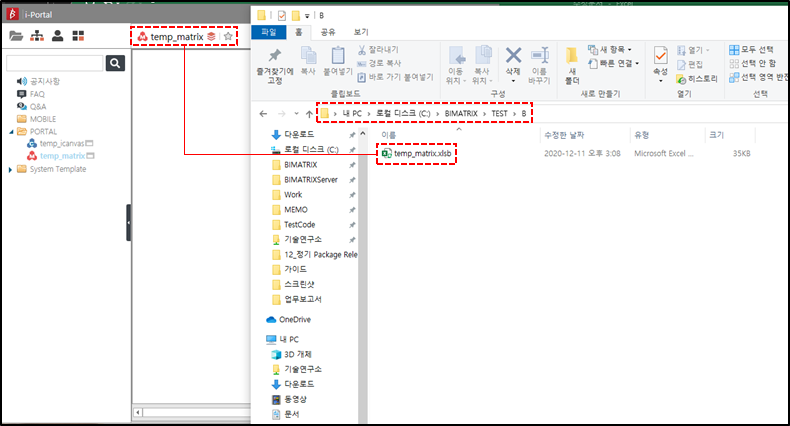Open the organization chart icon in i-Portal
790x426 pixels.
click(37, 36)
